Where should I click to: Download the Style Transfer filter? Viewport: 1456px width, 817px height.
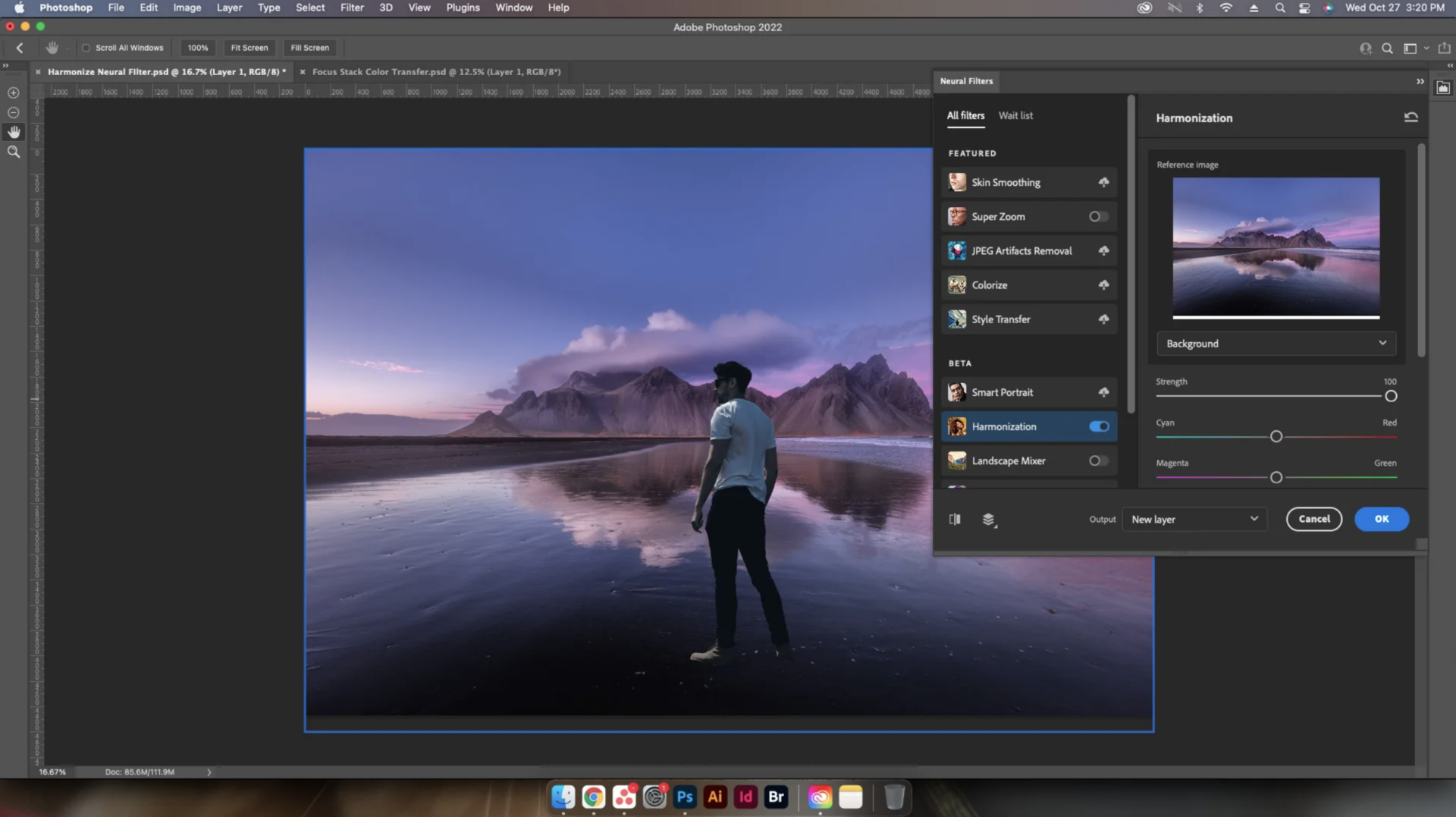(1103, 319)
